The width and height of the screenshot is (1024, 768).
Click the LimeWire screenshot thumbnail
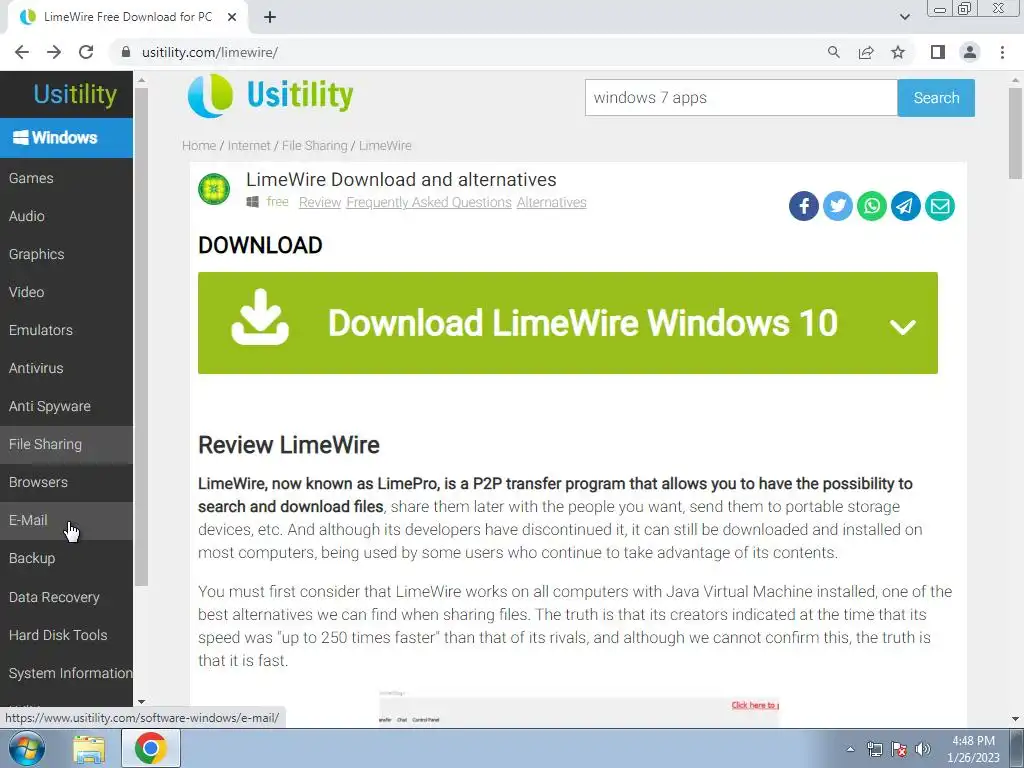tap(579, 709)
